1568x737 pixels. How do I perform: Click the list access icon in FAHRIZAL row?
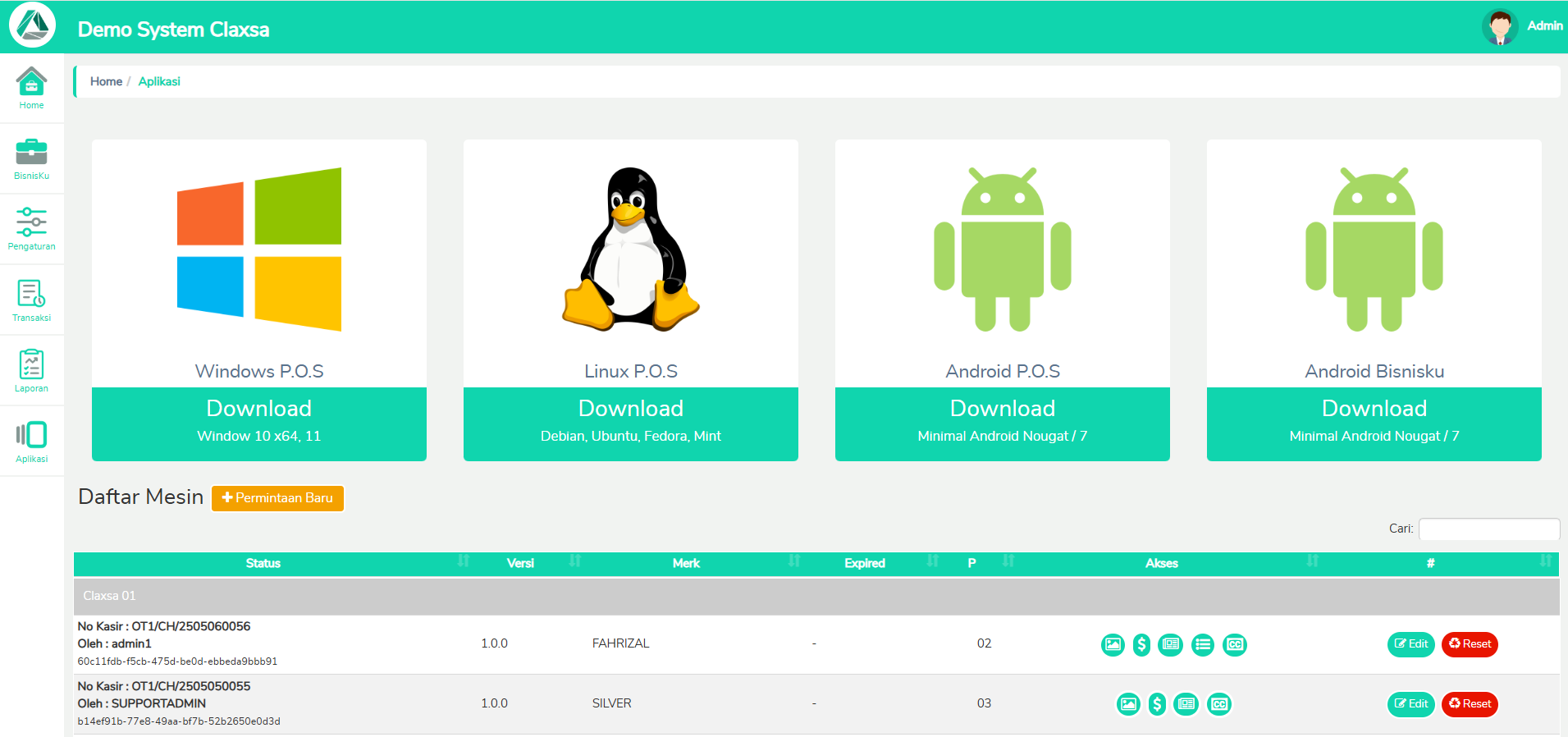coord(1203,645)
